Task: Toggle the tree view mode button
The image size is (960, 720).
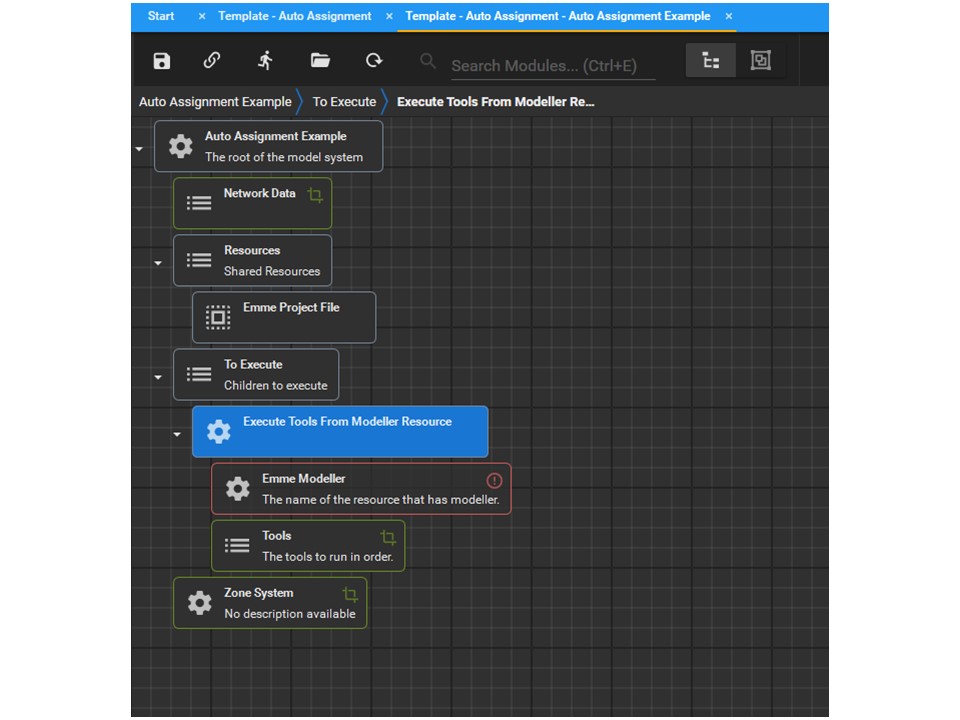Action: [x=710, y=60]
